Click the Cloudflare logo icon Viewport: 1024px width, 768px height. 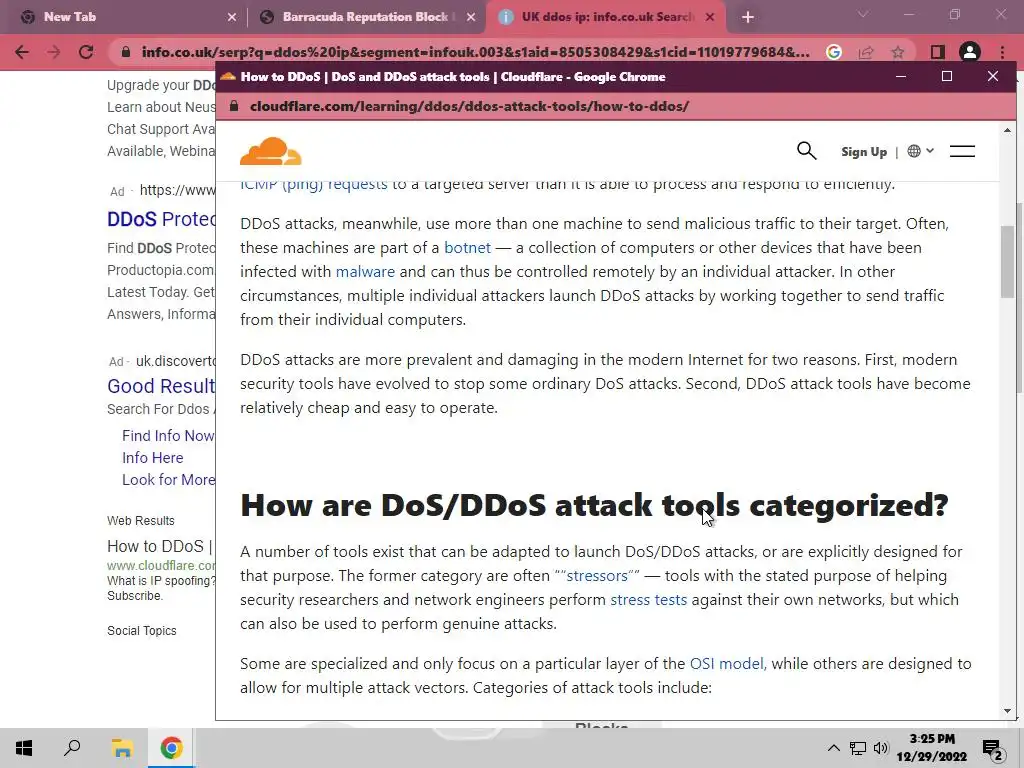pyautogui.click(x=270, y=151)
